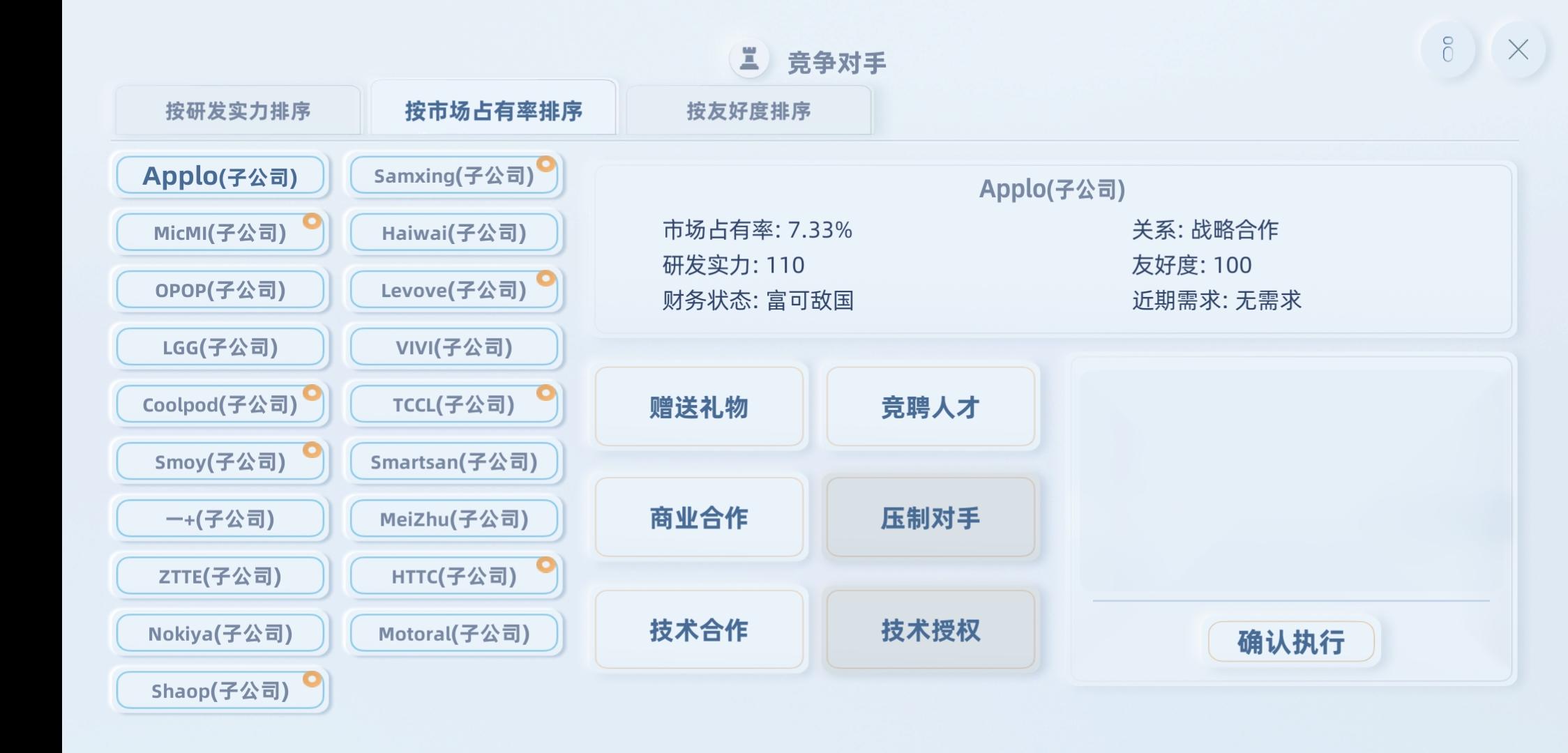The width and height of the screenshot is (1568, 753).
Task: Click orange notification dot on Shaop
Action: 312,679
